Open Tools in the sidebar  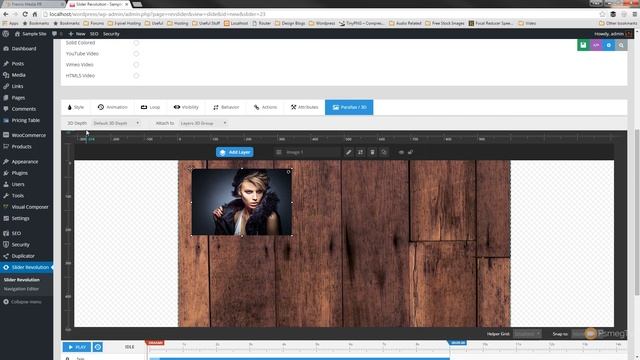[x=18, y=196]
